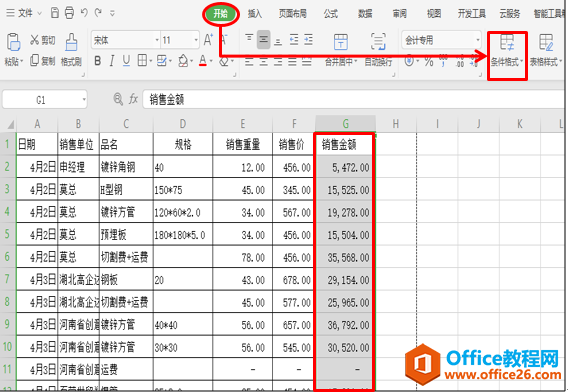568x392 pixels.
Task: Open the 文件 menu dropdown arrow
Action: click(39, 13)
